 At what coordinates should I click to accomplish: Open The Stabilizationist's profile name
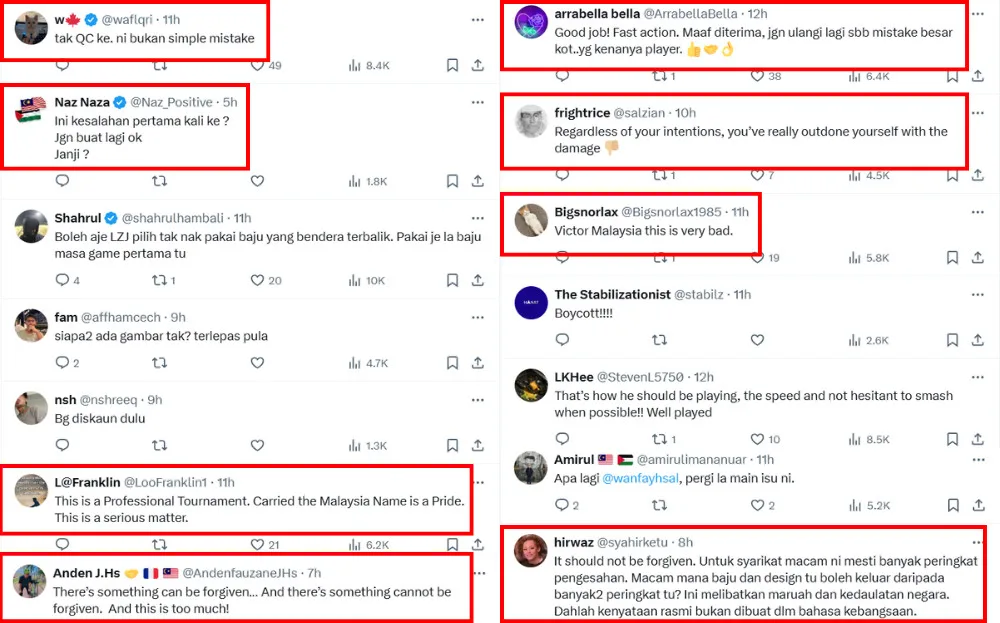point(611,294)
